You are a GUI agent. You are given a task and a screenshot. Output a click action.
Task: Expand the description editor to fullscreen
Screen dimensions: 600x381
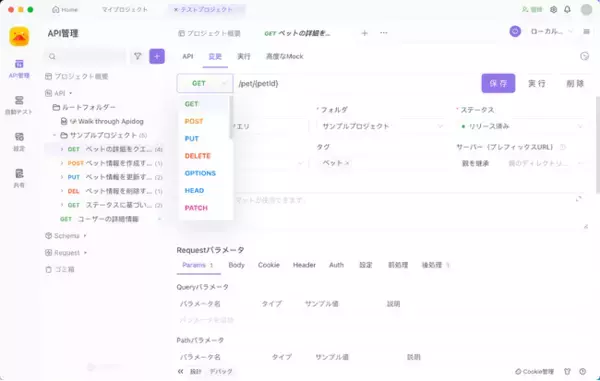[x=579, y=199]
